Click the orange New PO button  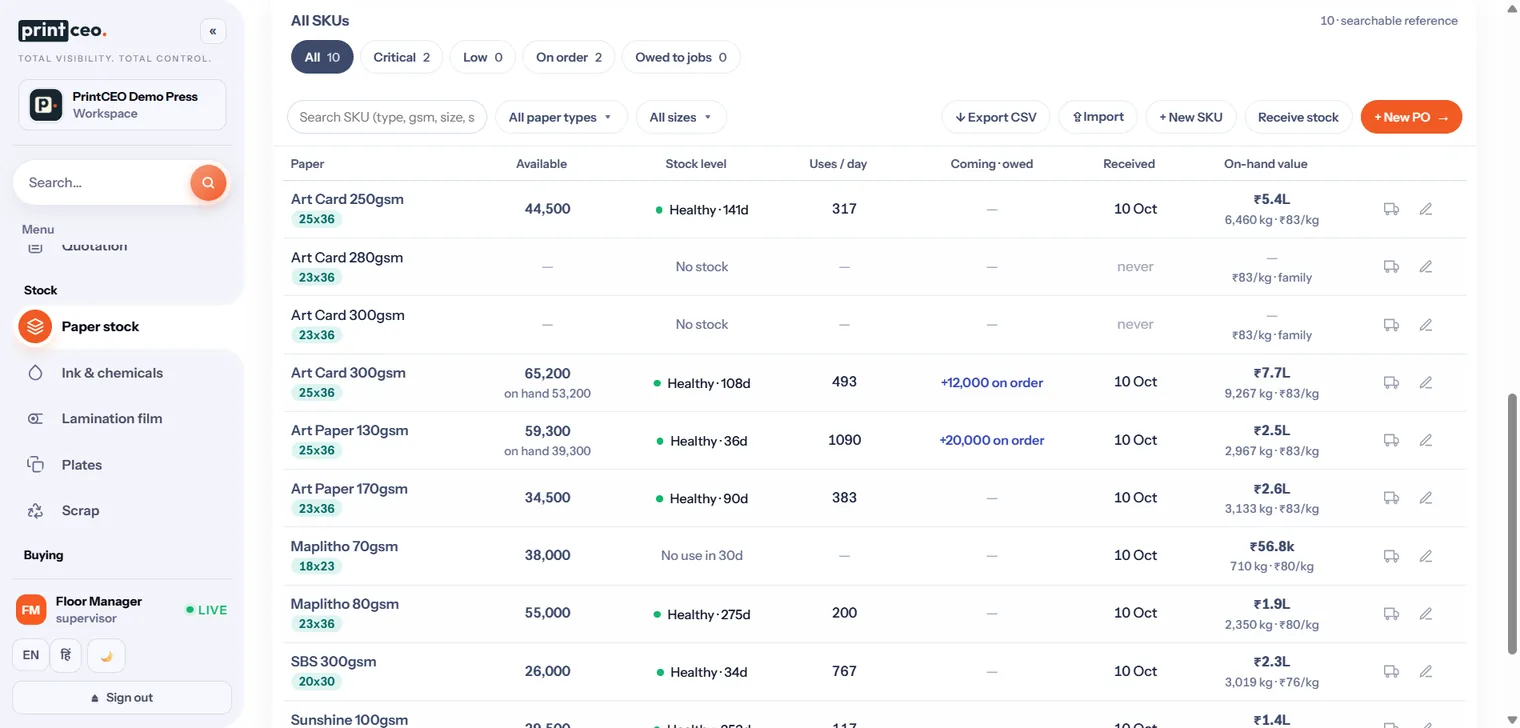click(x=1411, y=117)
